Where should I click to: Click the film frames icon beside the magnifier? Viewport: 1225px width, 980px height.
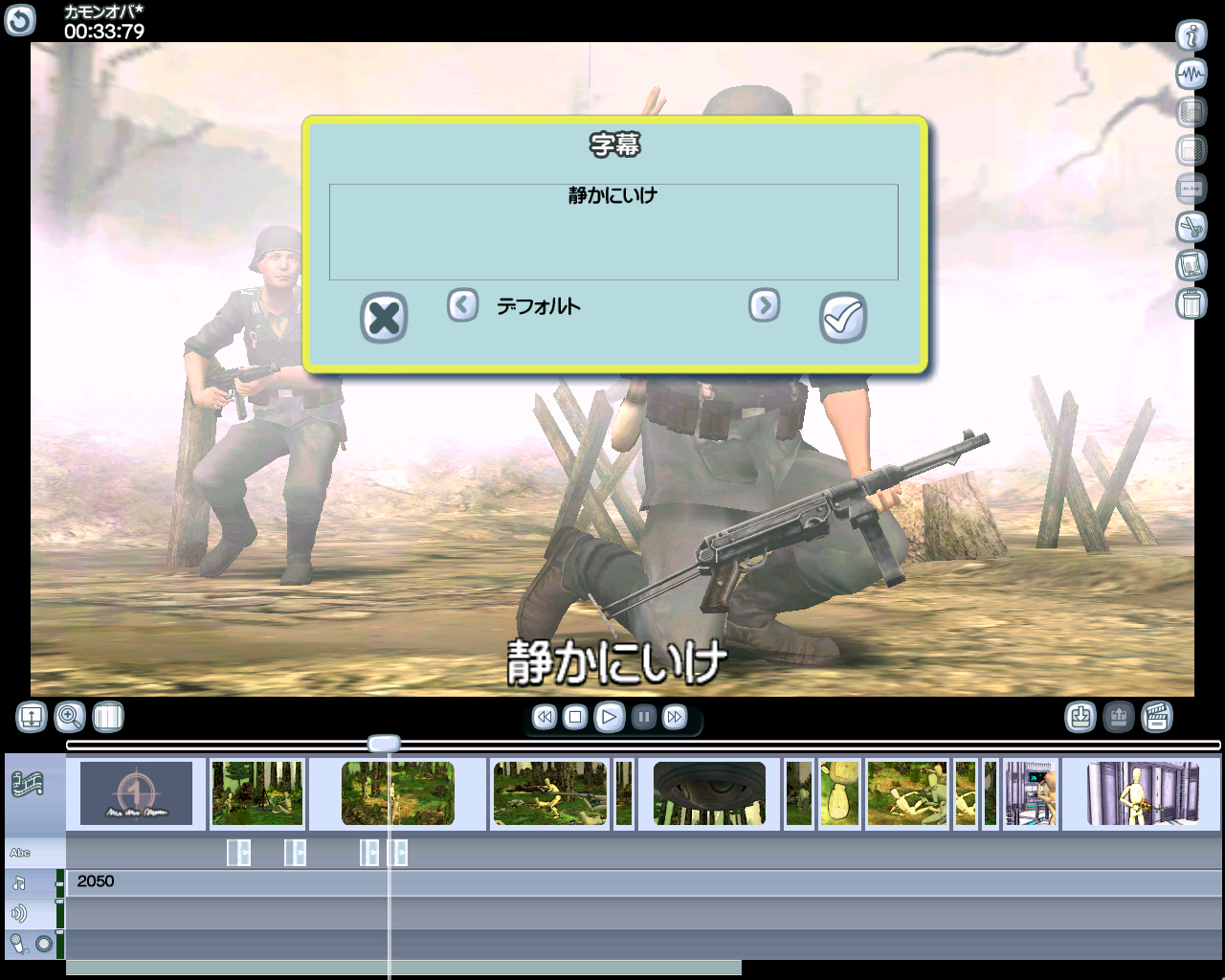[x=108, y=717]
